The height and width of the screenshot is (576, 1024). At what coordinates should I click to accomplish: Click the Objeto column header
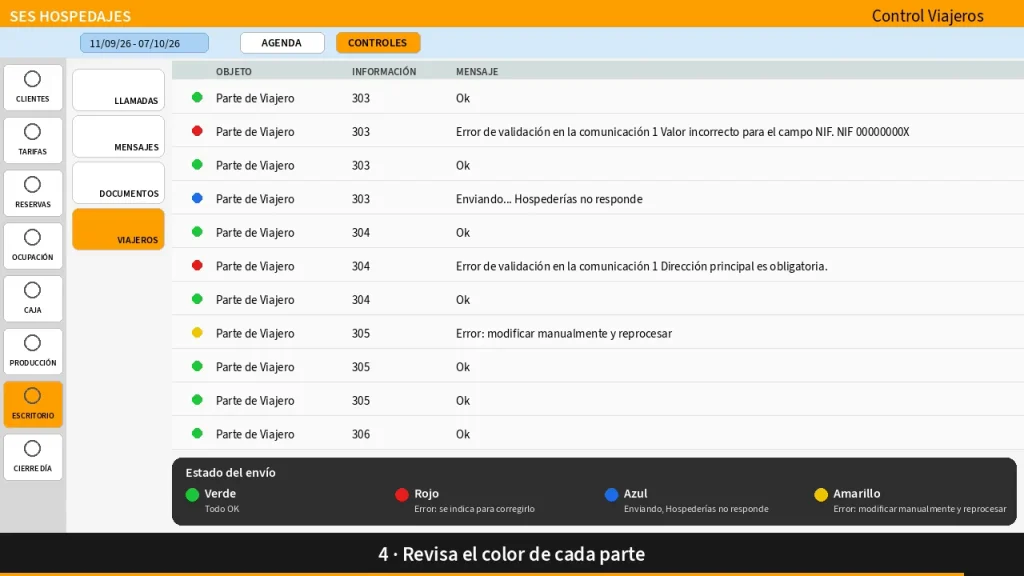tap(234, 72)
